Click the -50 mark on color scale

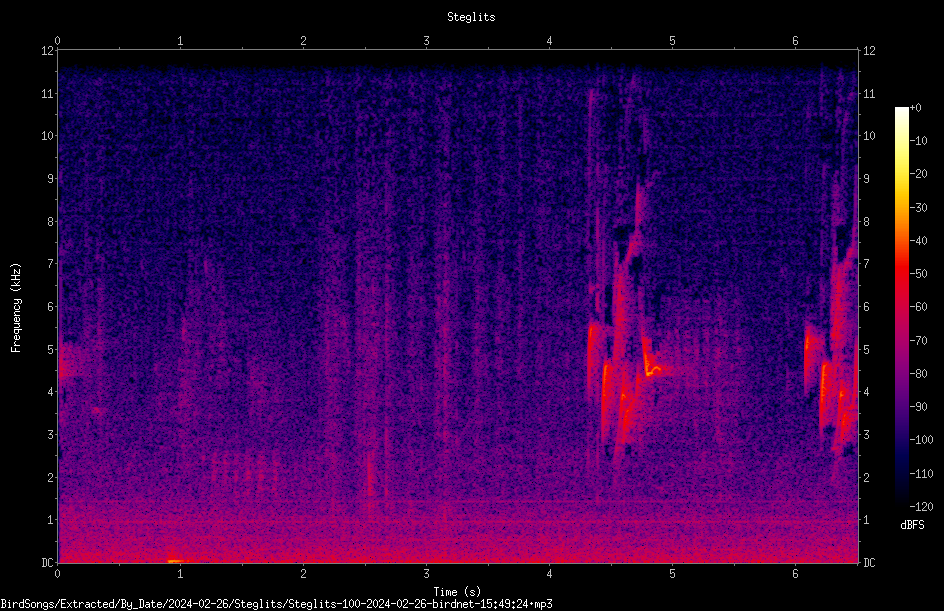pos(918,273)
